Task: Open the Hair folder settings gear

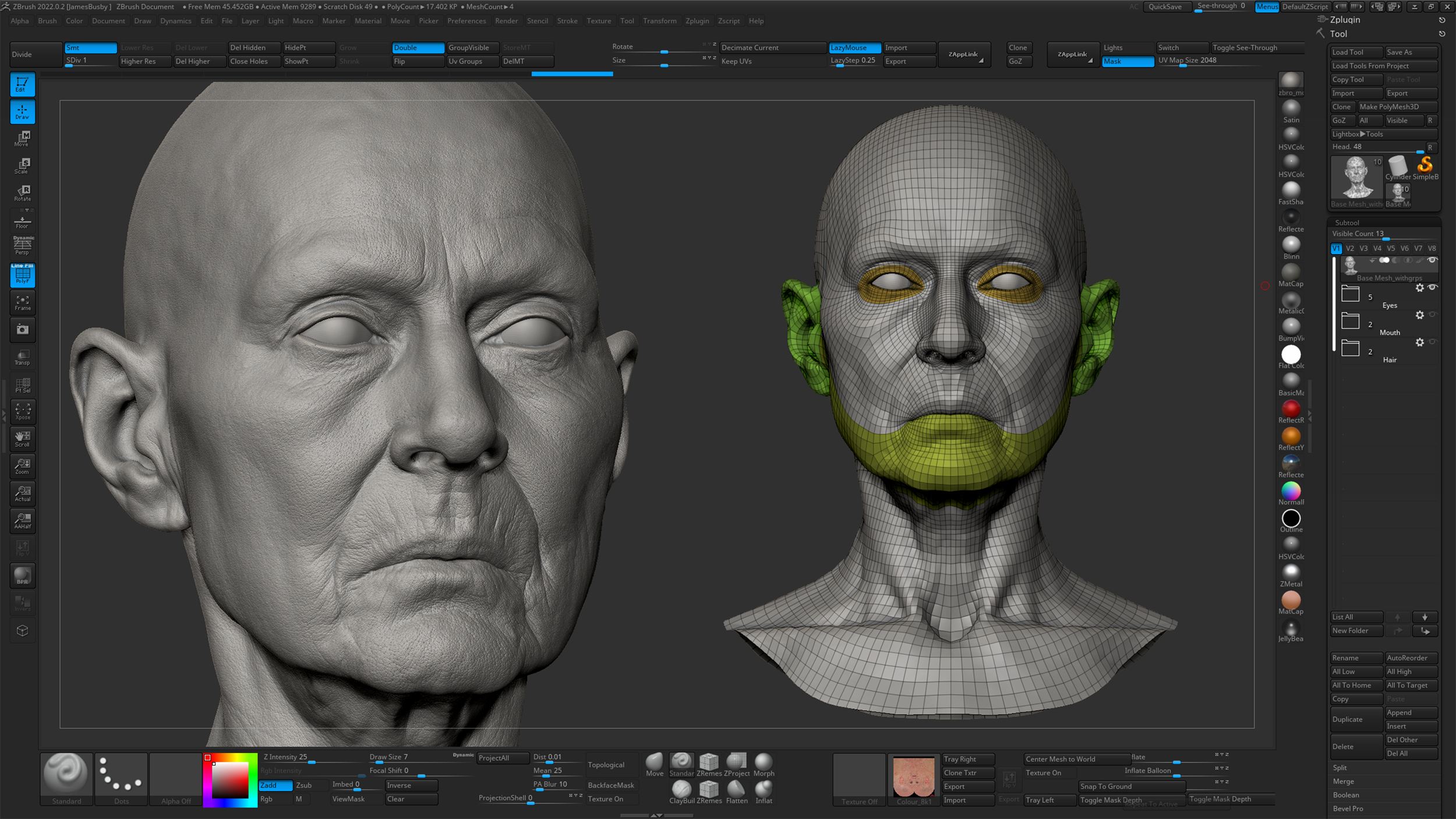Action: (1419, 343)
